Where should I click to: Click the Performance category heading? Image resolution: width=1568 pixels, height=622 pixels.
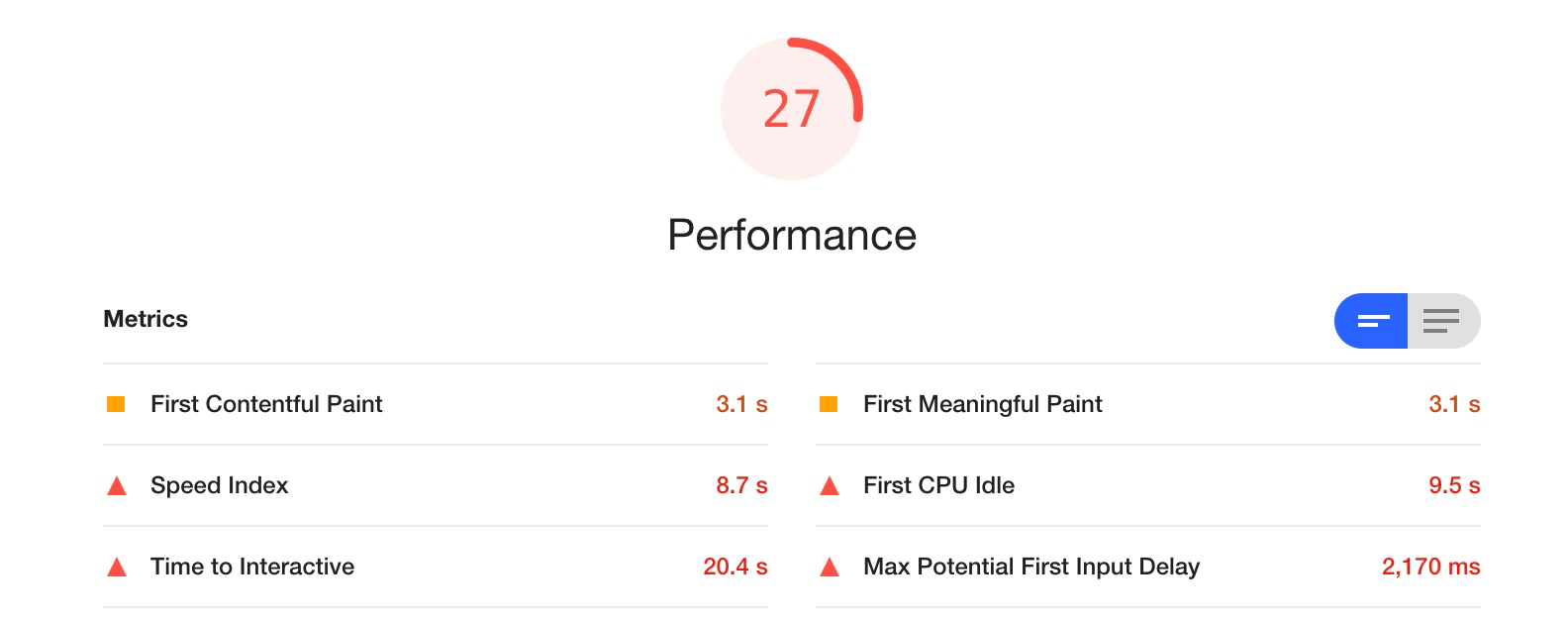point(792,236)
